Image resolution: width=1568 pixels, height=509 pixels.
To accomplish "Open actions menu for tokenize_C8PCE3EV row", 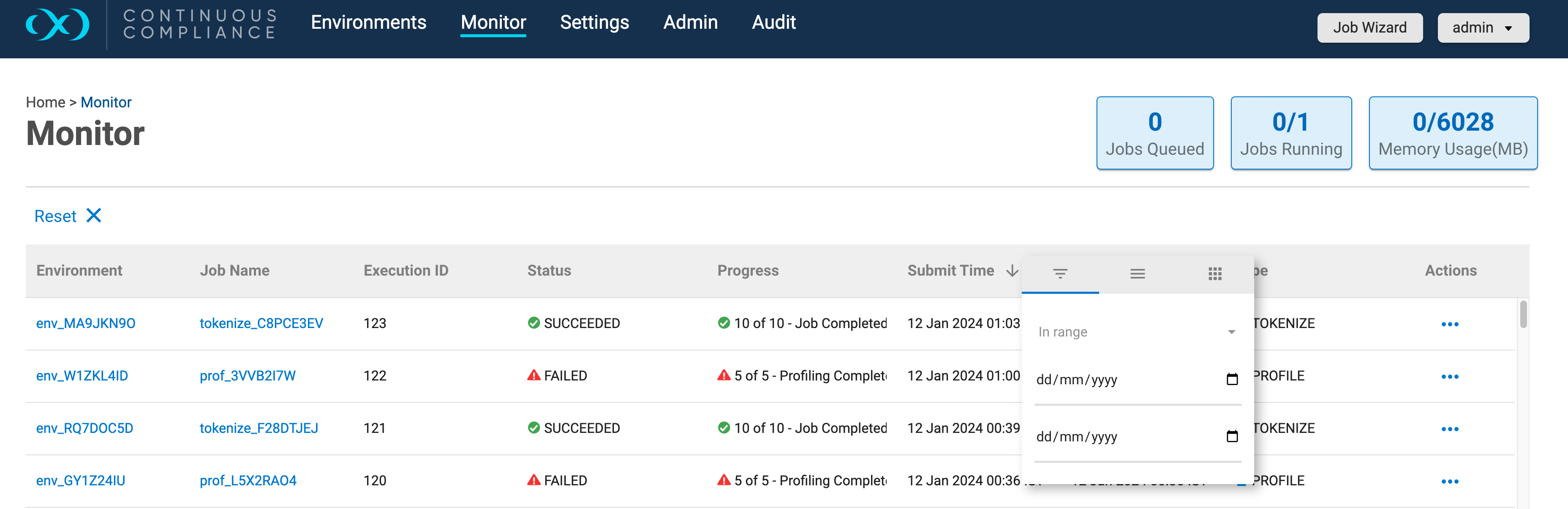I will click(1449, 324).
